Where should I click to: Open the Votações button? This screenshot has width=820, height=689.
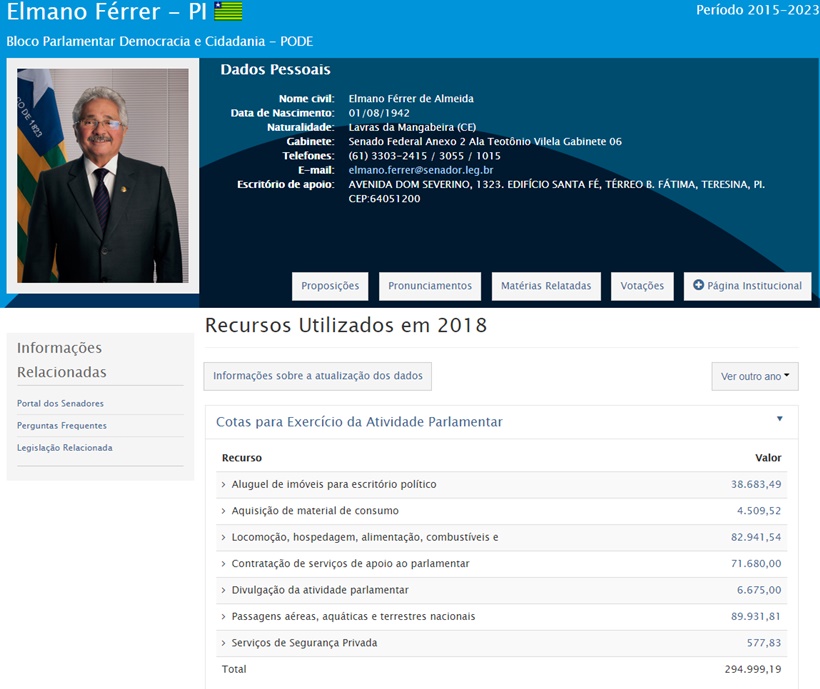coord(642,286)
